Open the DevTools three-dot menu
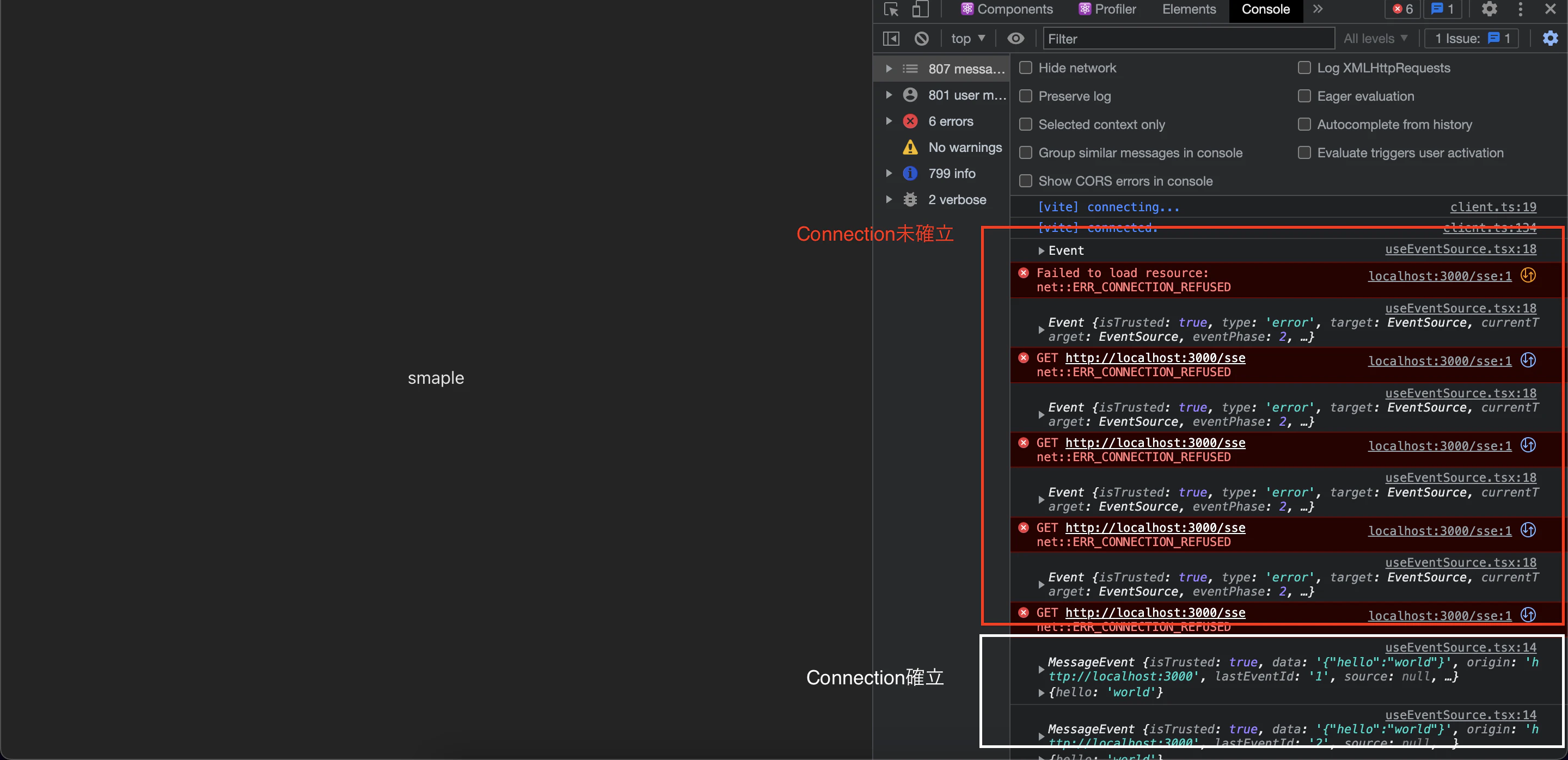The width and height of the screenshot is (1568, 760). [1521, 9]
